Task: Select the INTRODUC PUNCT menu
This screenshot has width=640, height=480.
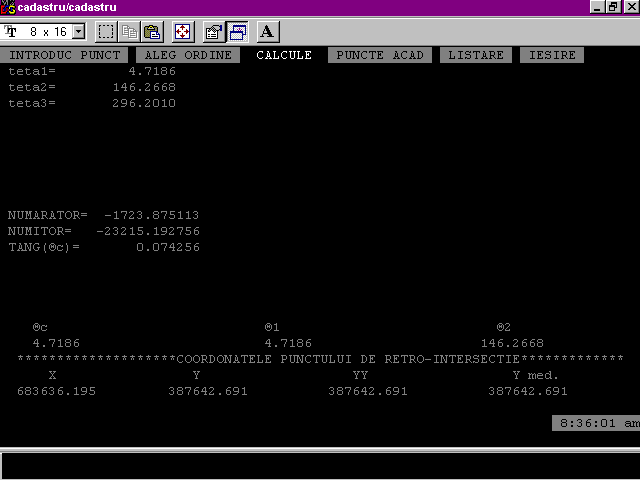Action: click(x=64, y=55)
